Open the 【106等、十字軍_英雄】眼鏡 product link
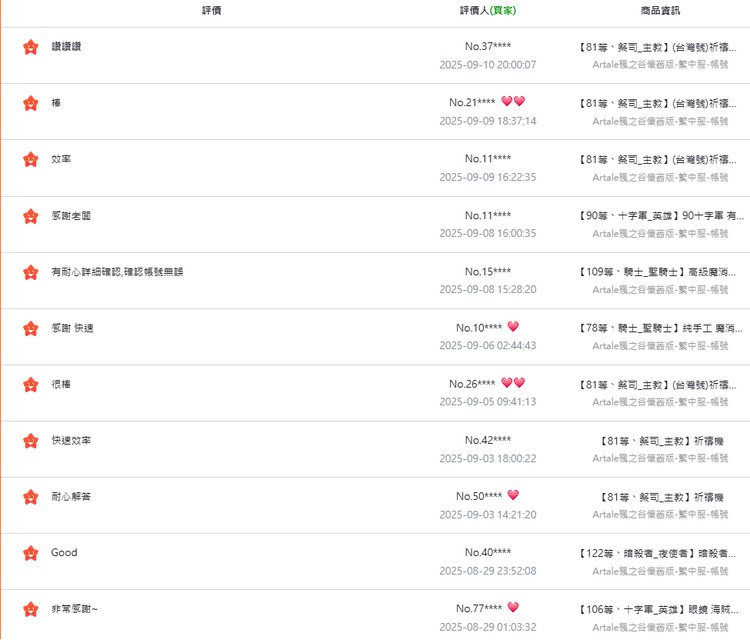The height and width of the screenshot is (643, 750). [659, 610]
